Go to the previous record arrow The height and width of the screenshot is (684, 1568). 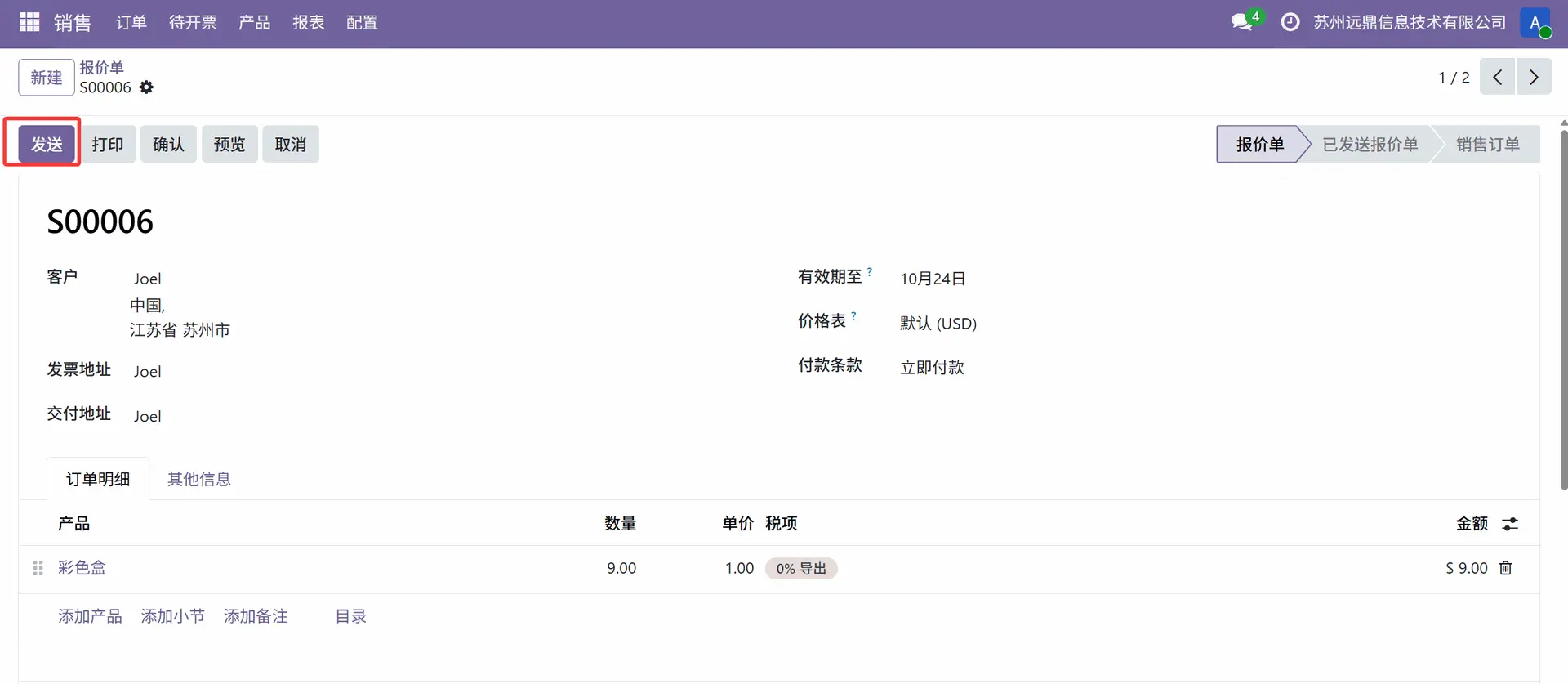[1497, 78]
